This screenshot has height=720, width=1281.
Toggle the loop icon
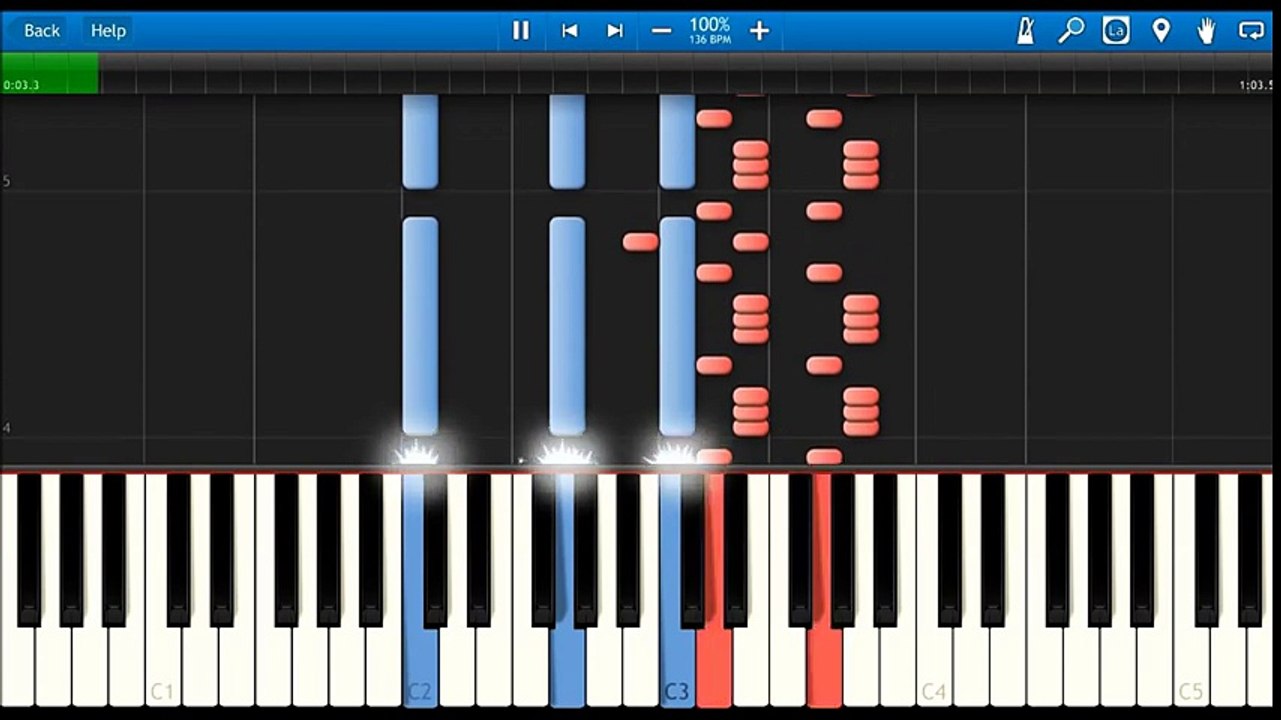pos(1252,31)
